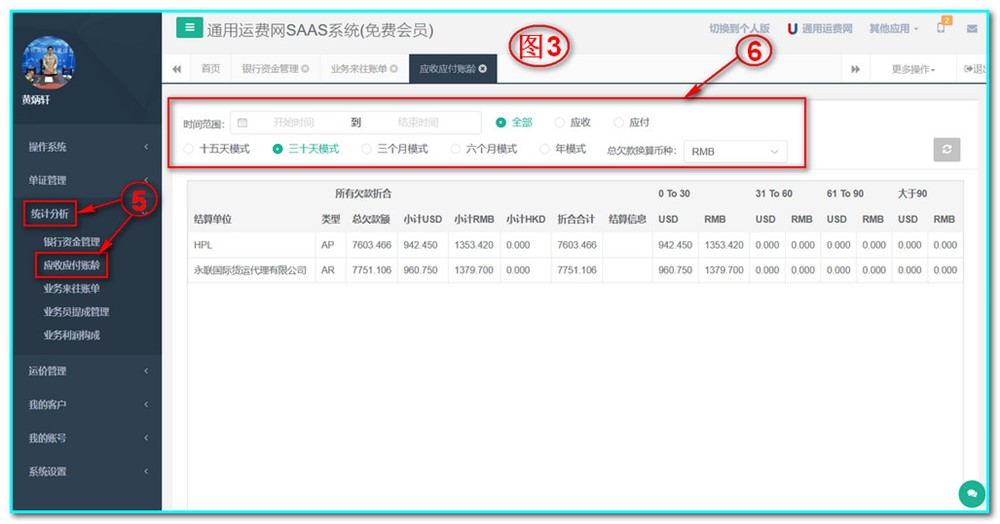This screenshot has height=524, width=1000.
Task: Click the 小计HKD column header
Action: (x=526, y=219)
